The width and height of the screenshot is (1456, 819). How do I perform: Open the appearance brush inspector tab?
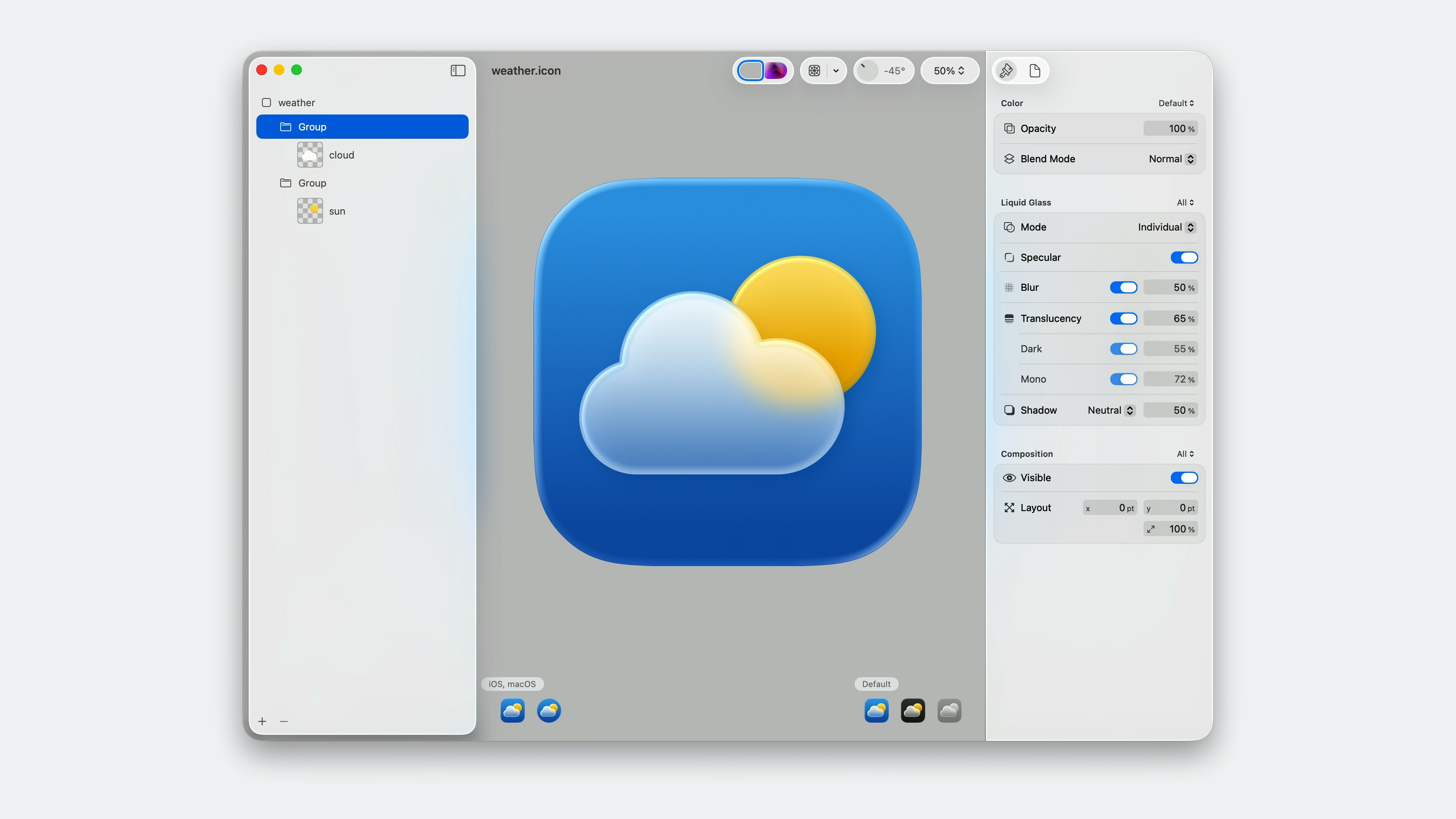(x=1006, y=71)
